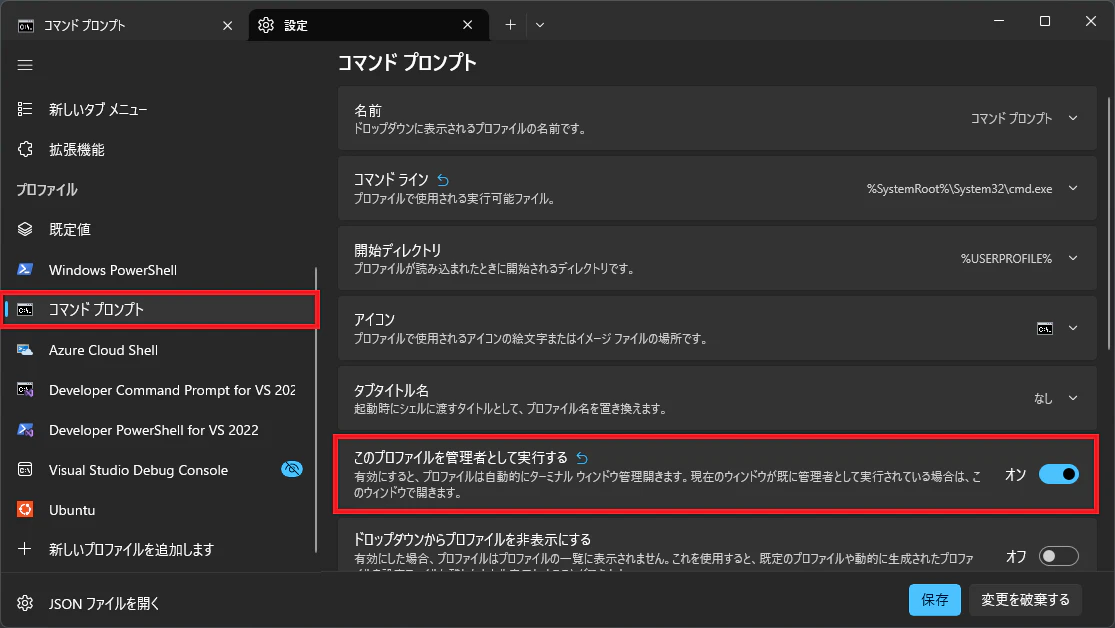This screenshot has height=628, width=1115.
Task: Click the cmd icon preview in アイコン row
Action: [x=1045, y=329]
